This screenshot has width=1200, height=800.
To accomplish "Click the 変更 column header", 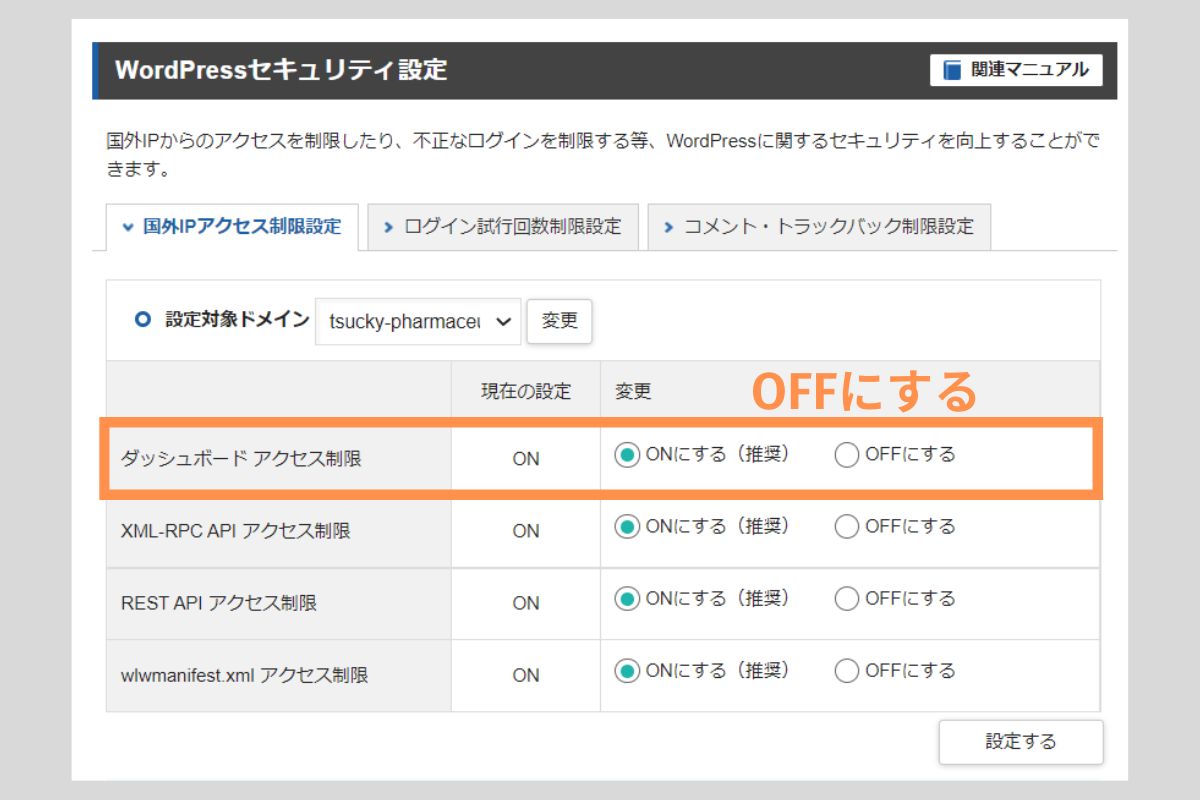I will point(633,391).
